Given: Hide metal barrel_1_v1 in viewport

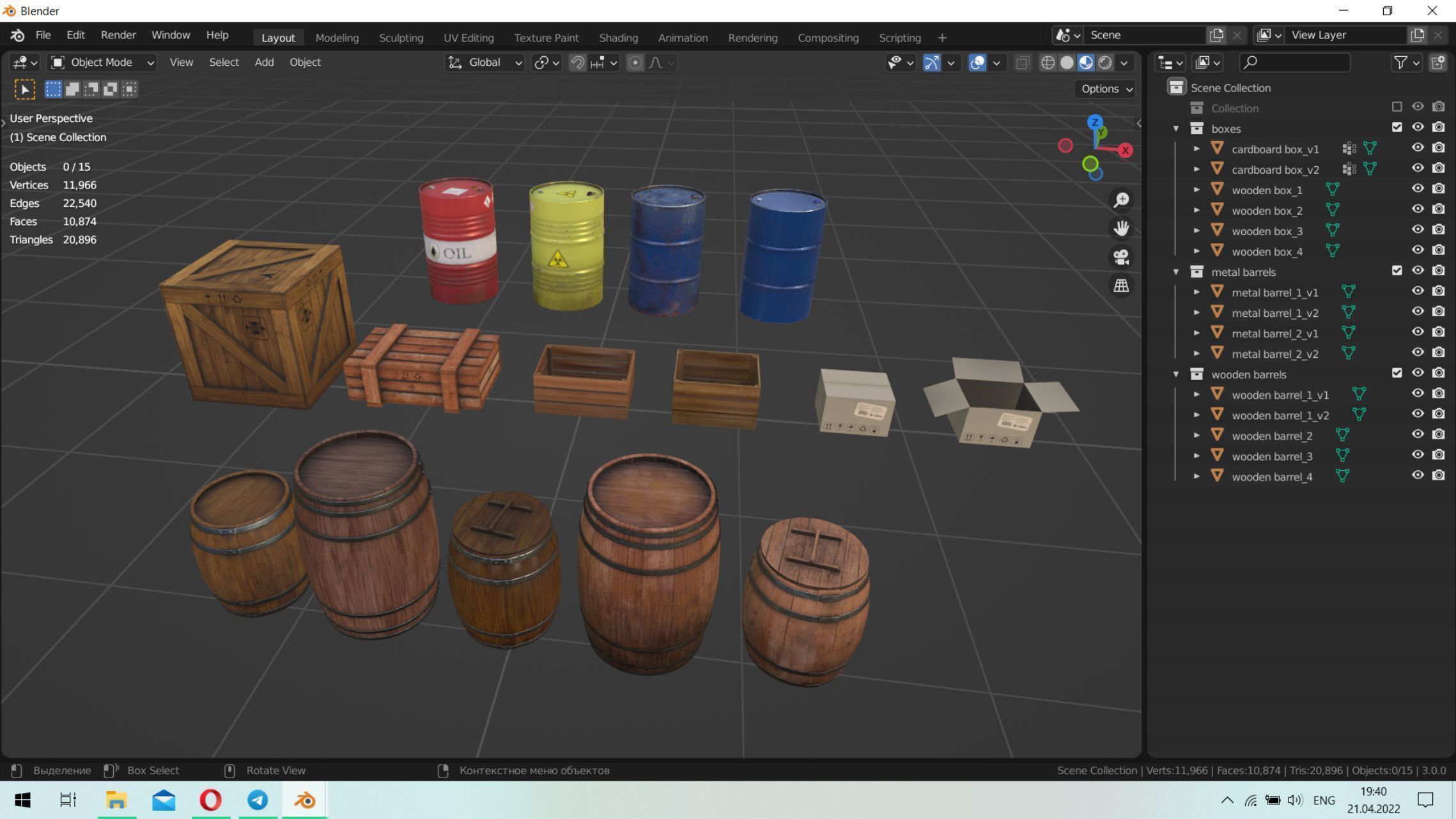Looking at the screenshot, I should [x=1417, y=291].
